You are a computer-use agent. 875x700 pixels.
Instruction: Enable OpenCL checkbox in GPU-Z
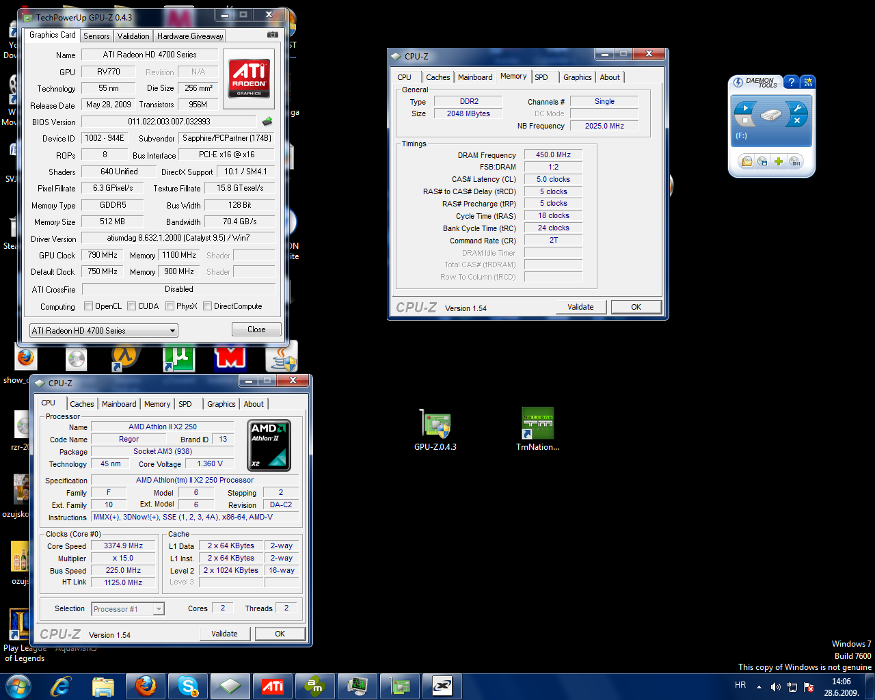(x=88, y=306)
